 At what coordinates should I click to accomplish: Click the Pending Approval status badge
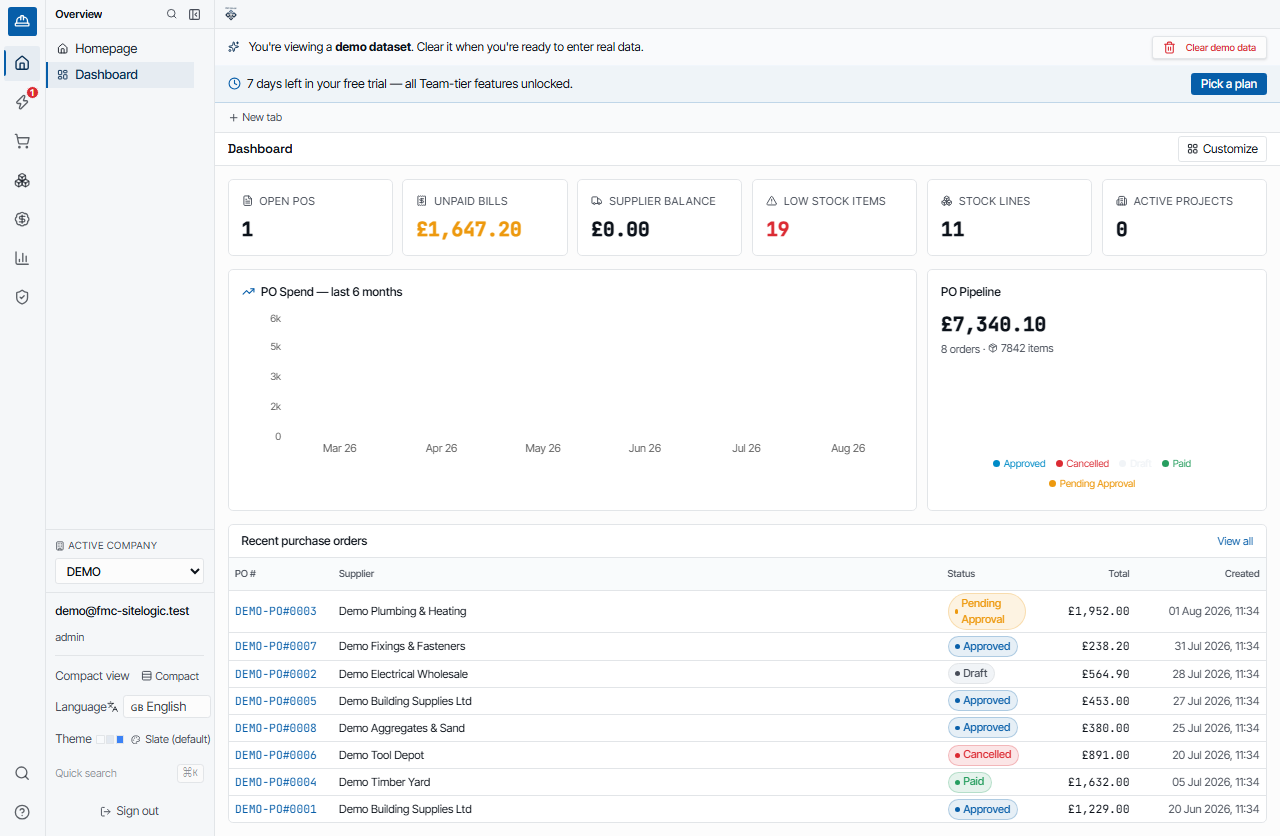[987, 611]
